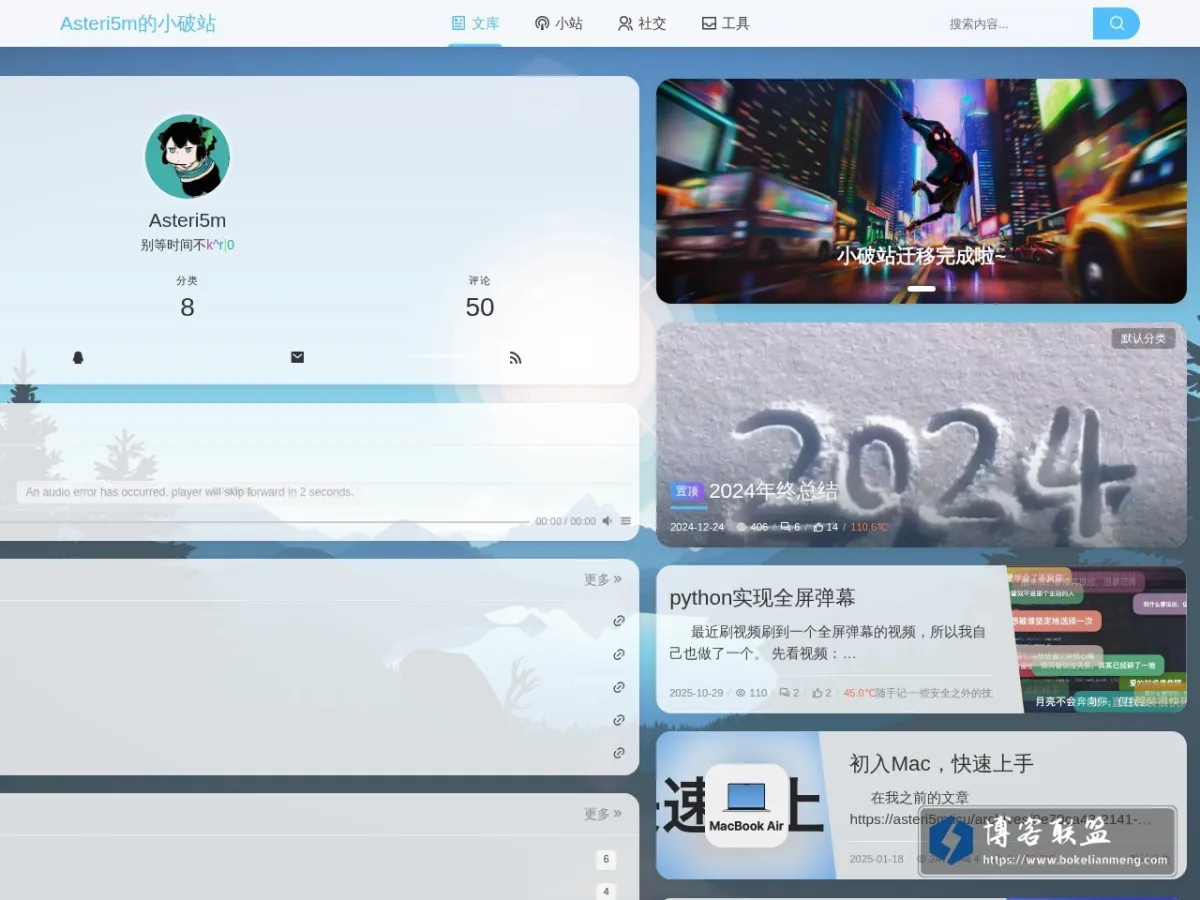Mute the audio player volume icon
Image resolution: width=1200 pixels, height=900 pixels.
click(x=607, y=521)
